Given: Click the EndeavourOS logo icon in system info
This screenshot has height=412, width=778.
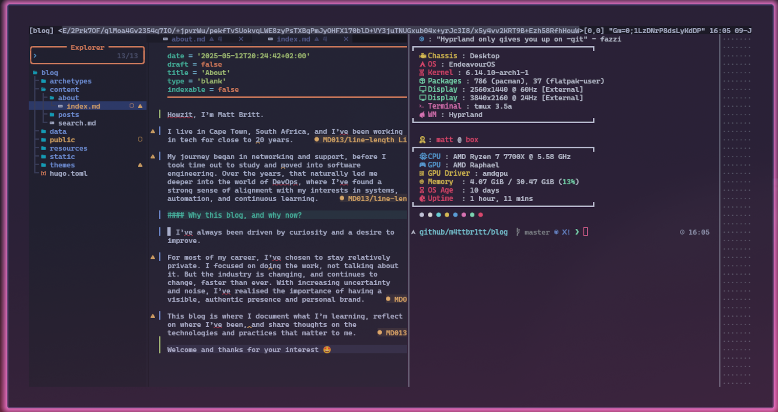Looking at the screenshot, I should tap(422, 63).
